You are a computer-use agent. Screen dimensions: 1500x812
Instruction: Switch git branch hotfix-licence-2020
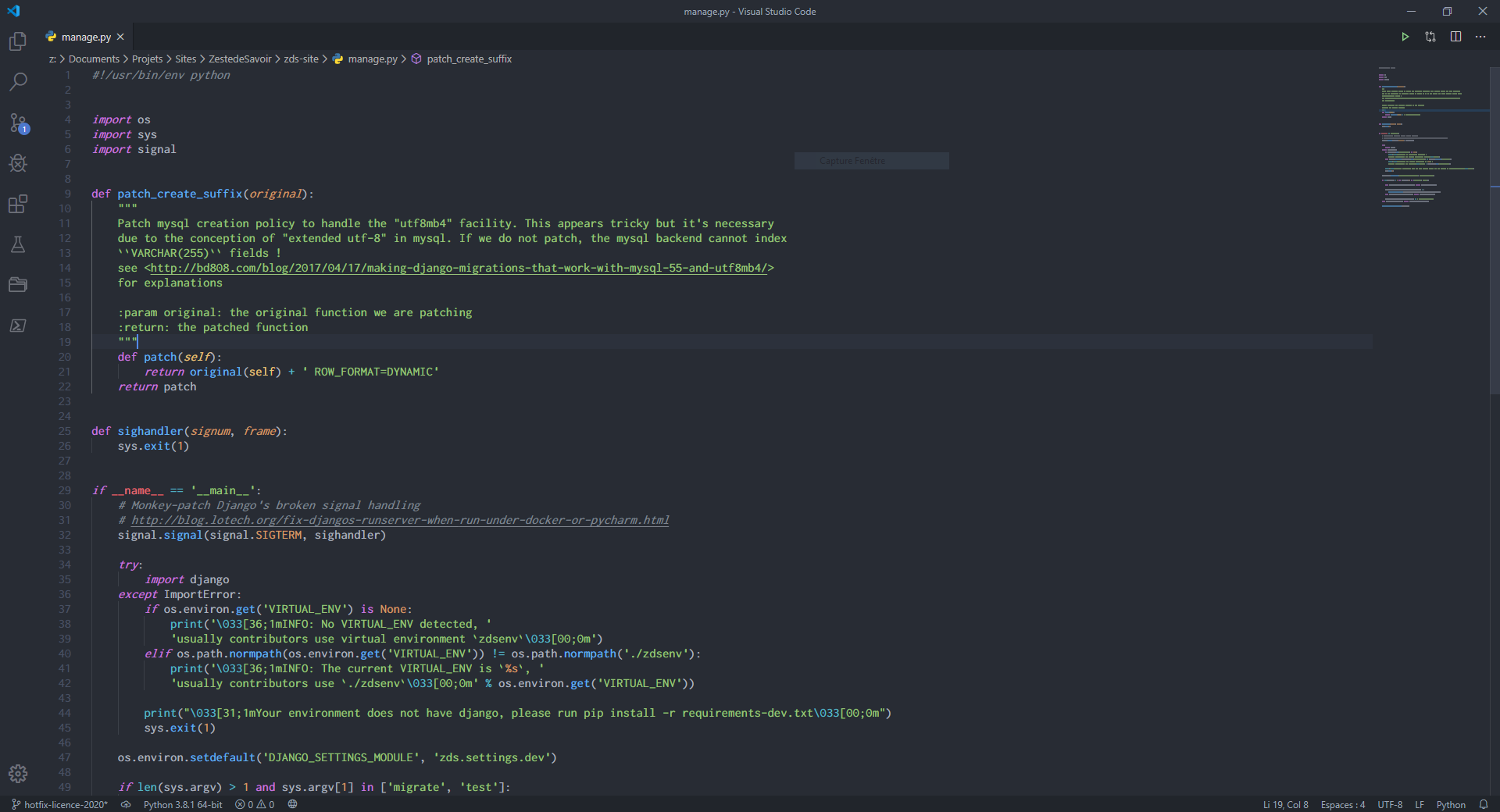tap(59, 804)
